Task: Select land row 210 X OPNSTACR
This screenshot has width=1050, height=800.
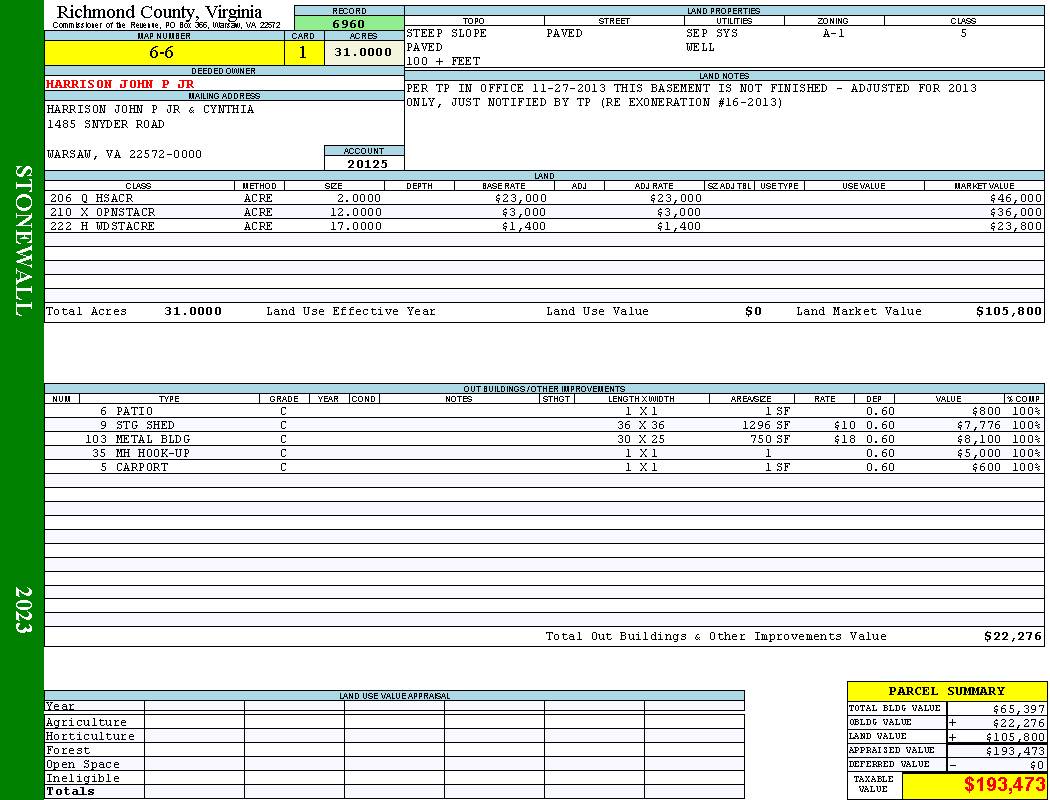Action: click(544, 213)
